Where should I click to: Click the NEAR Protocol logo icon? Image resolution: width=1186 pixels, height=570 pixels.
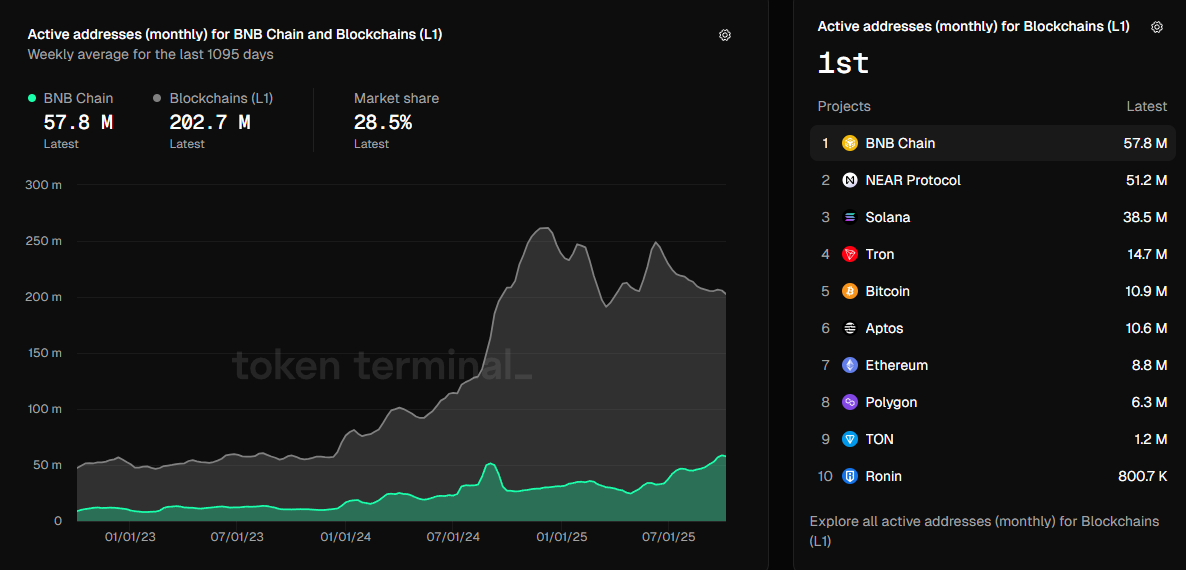850,180
